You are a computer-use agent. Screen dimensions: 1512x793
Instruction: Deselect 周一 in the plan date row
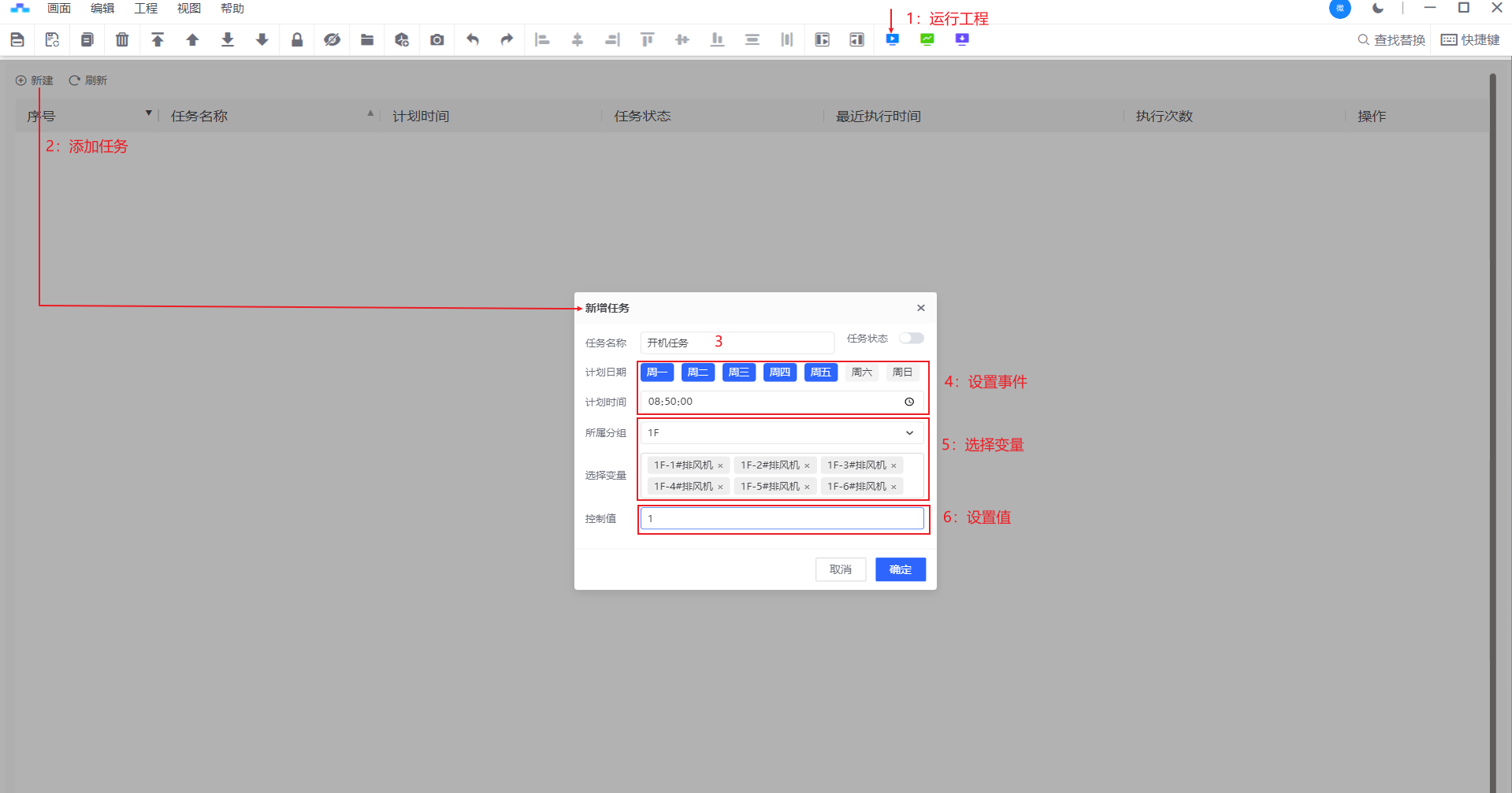coord(656,372)
